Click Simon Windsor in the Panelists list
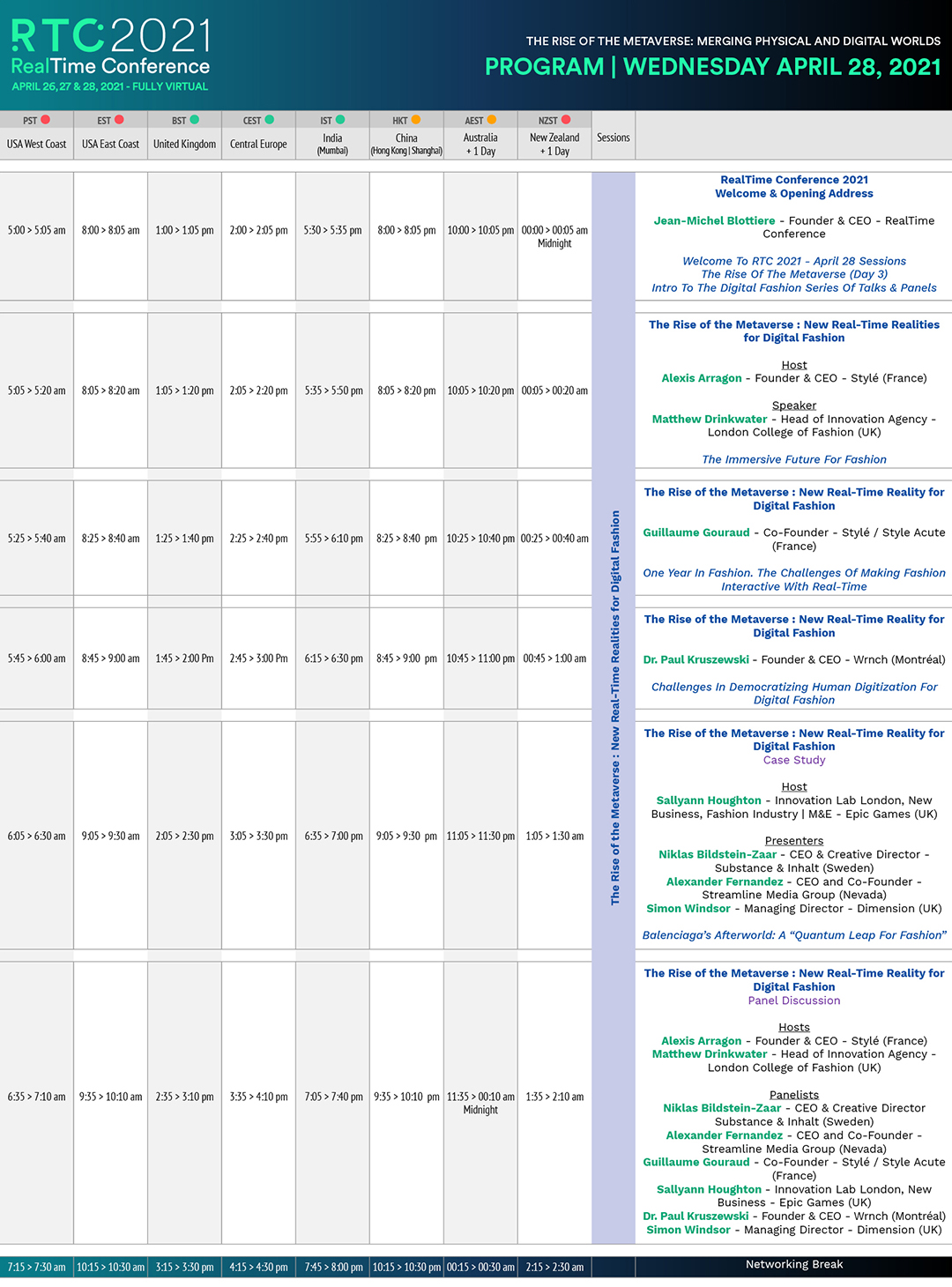 (x=688, y=1230)
